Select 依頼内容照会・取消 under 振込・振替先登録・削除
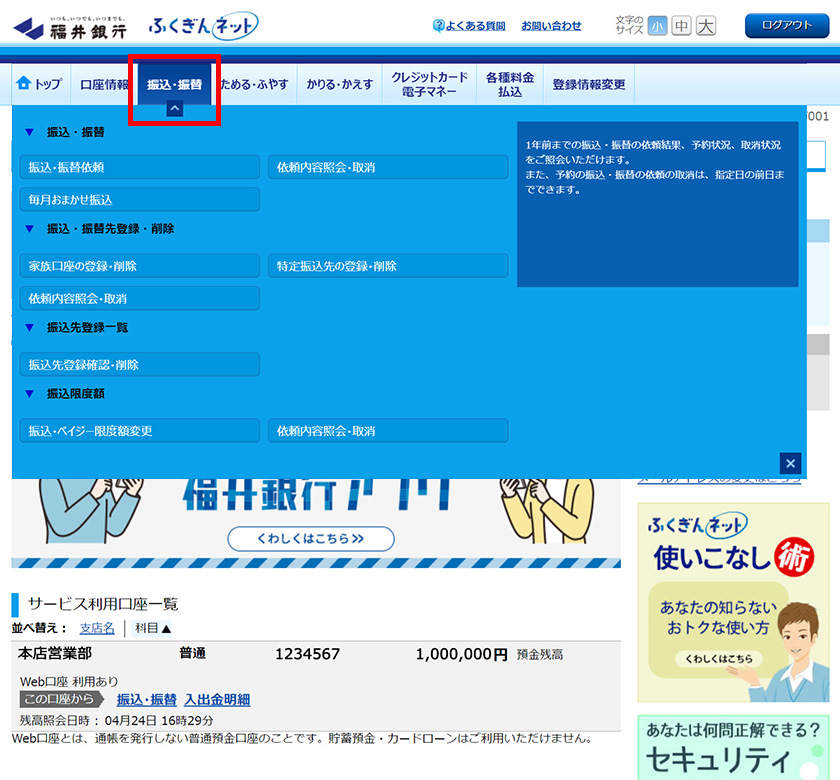 pos(140,298)
